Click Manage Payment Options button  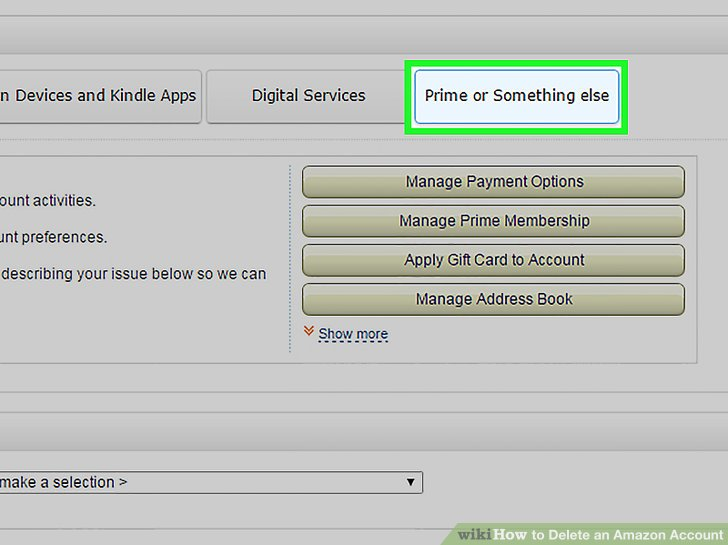[493, 182]
